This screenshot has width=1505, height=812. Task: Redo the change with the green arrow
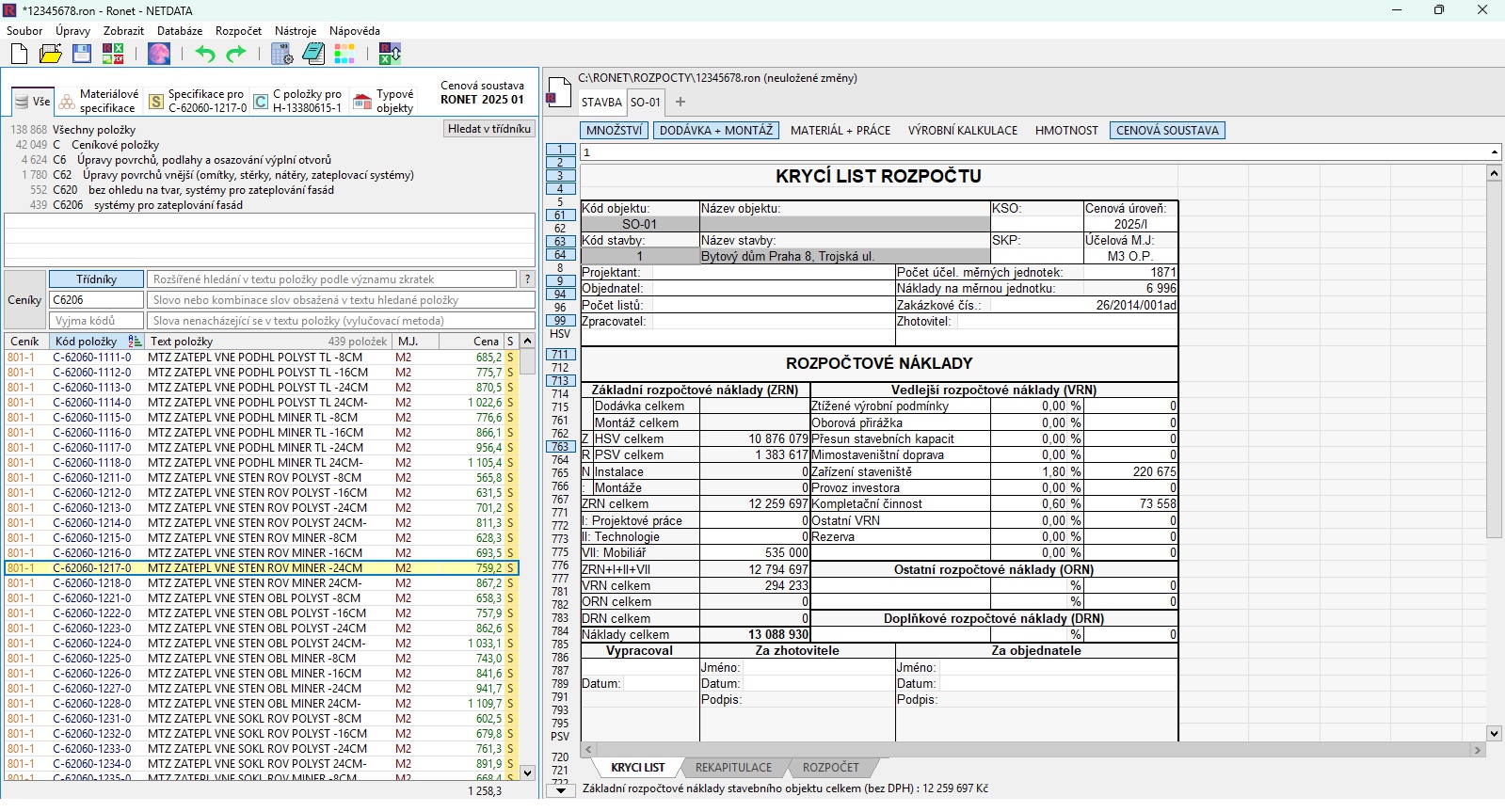coord(236,54)
